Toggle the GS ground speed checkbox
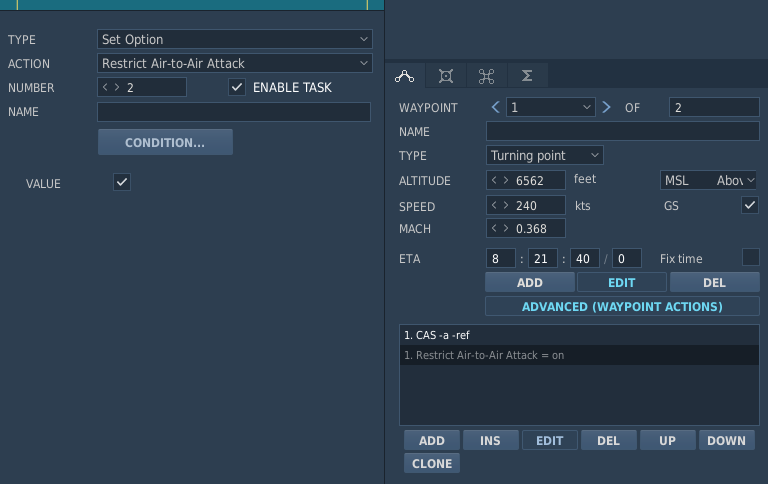This screenshot has width=768, height=484. [x=750, y=205]
